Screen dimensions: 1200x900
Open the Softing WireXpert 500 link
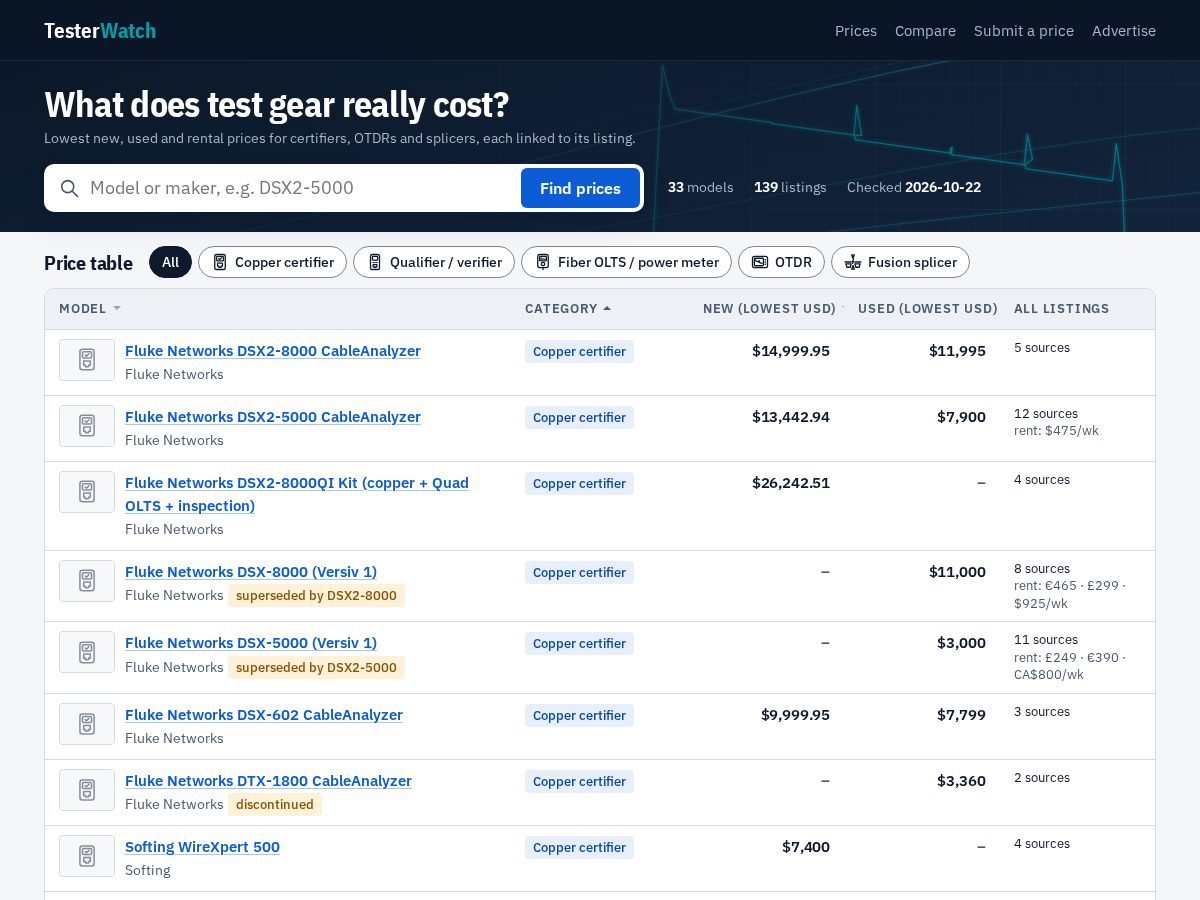coord(202,847)
